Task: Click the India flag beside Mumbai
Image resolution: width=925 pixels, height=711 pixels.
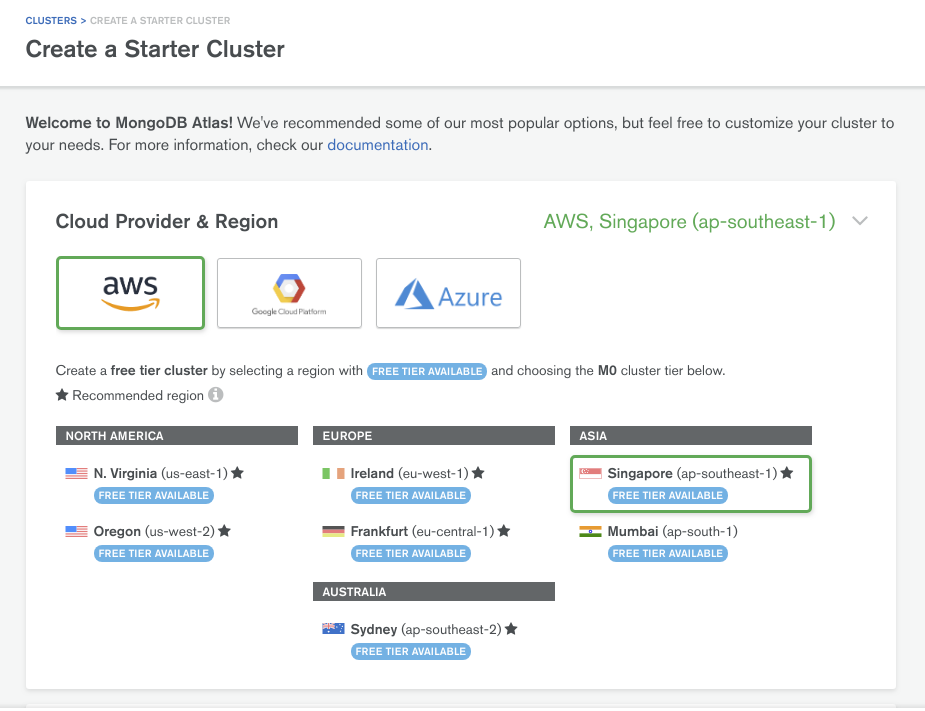Action: pyautogui.click(x=590, y=531)
